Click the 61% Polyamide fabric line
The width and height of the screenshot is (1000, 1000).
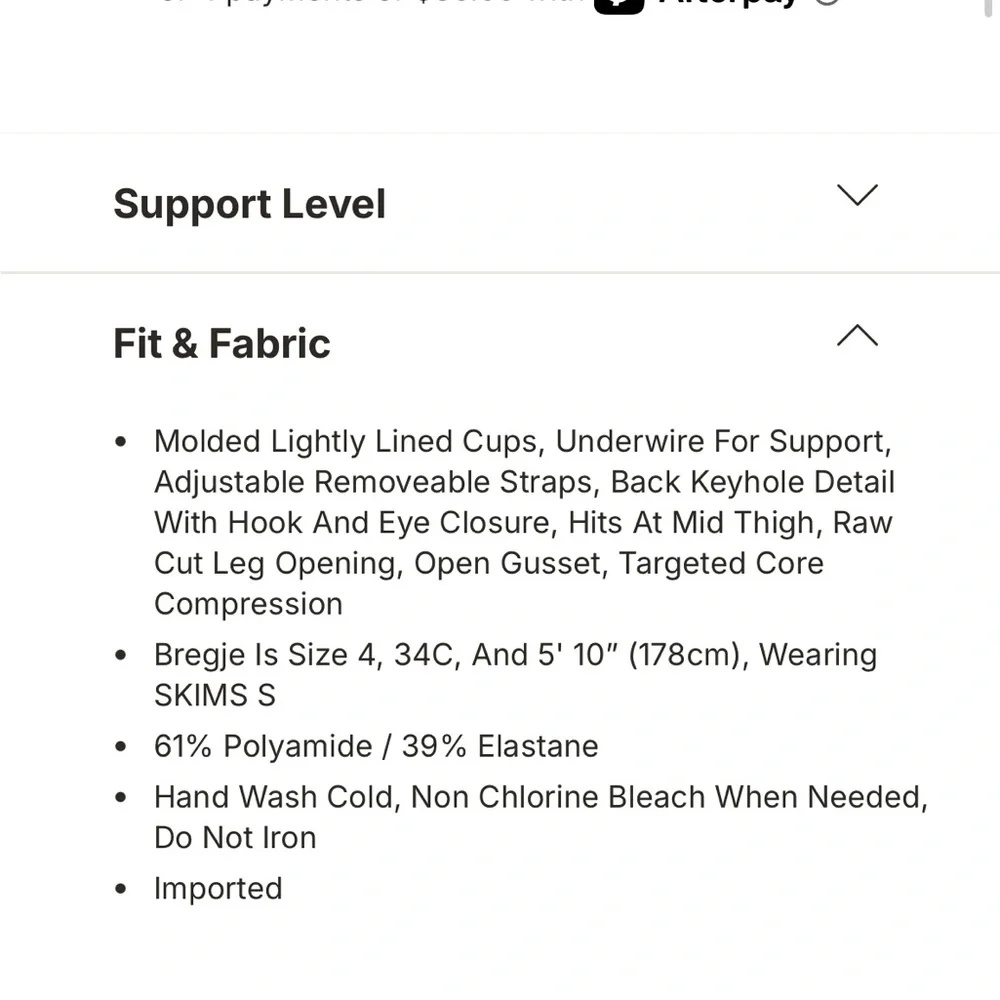[x=376, y=746]
